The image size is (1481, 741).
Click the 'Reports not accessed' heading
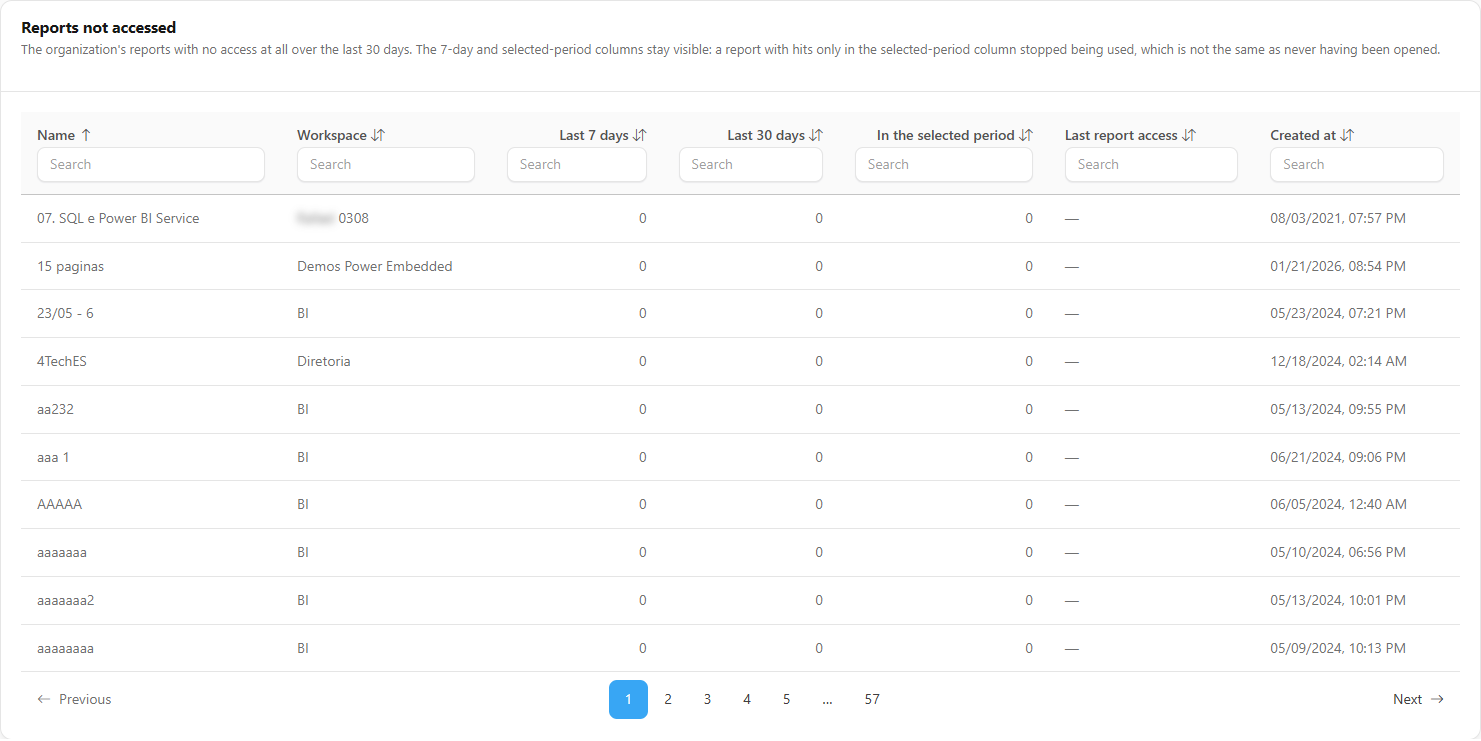[98, 28]
